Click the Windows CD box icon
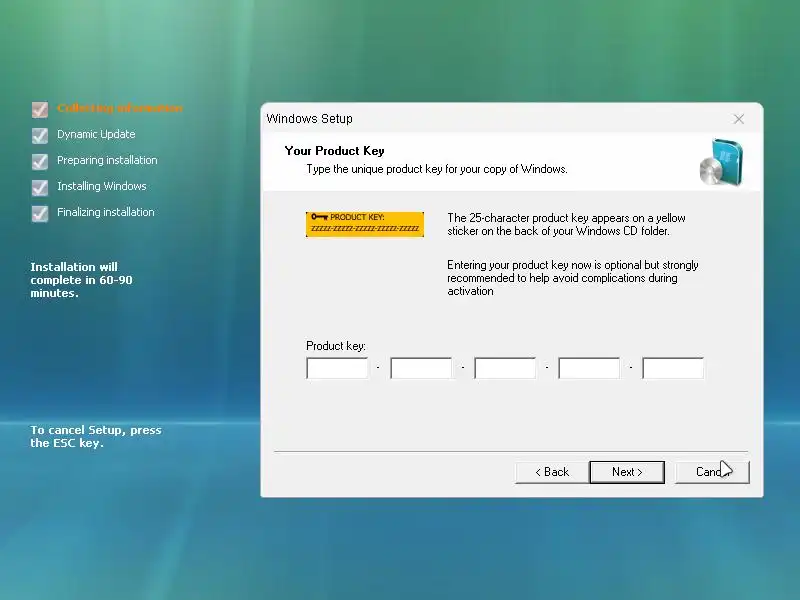The image size is (800, 600). click(x=721, y=163)
